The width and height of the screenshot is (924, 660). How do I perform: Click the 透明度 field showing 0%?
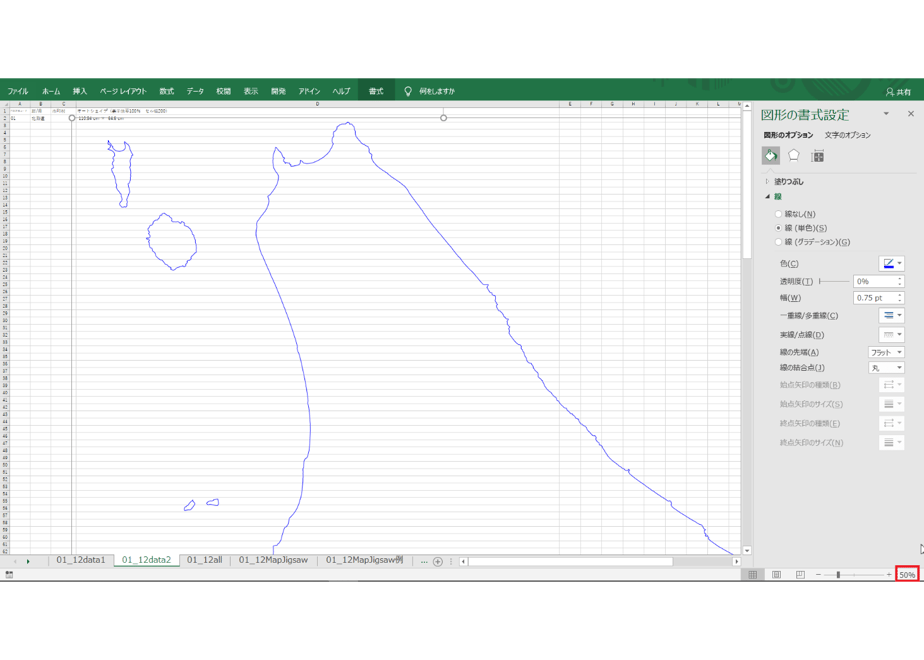(x=878, y=282)
